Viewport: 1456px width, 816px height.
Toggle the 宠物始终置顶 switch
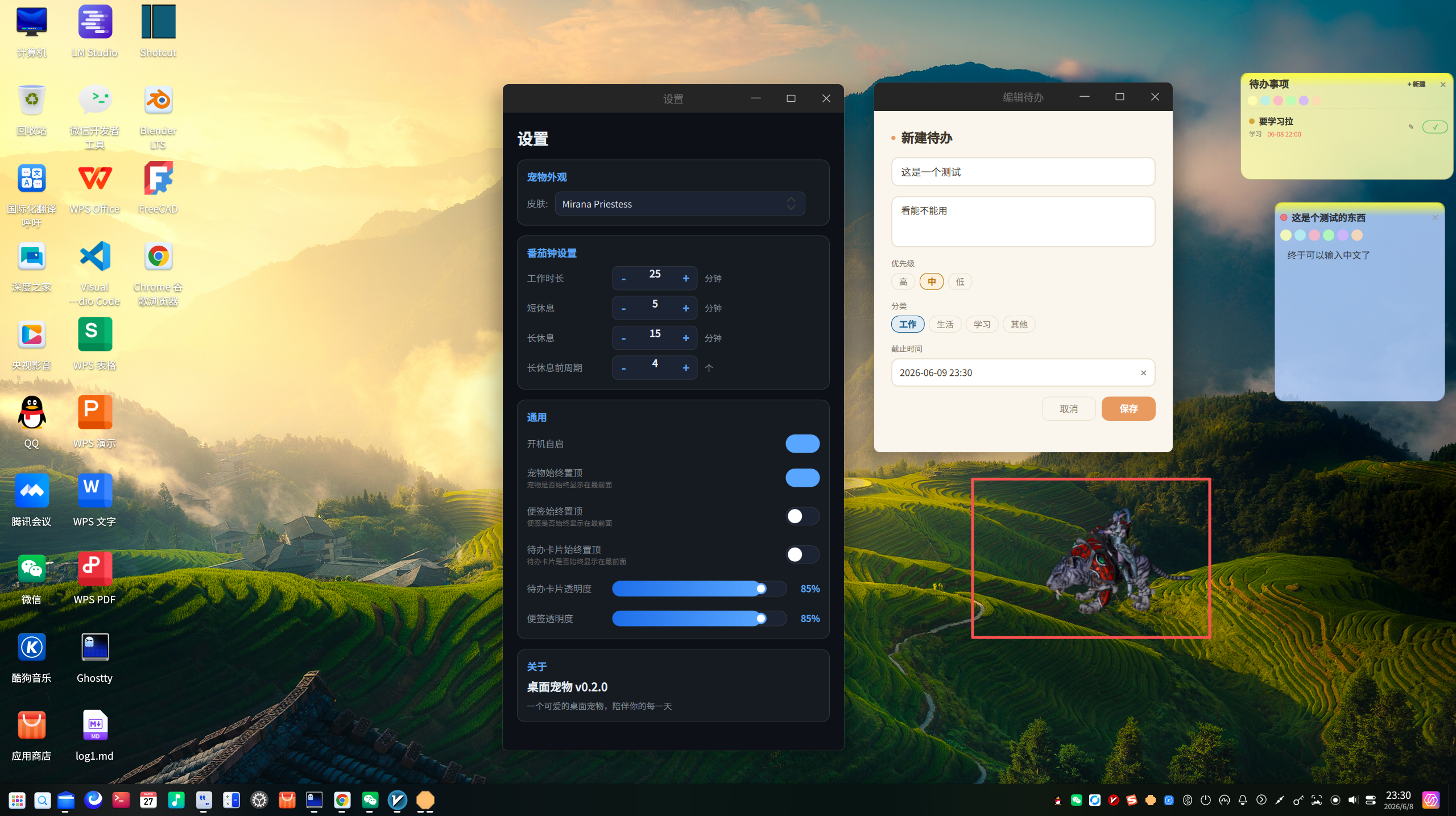coord(803,478)
